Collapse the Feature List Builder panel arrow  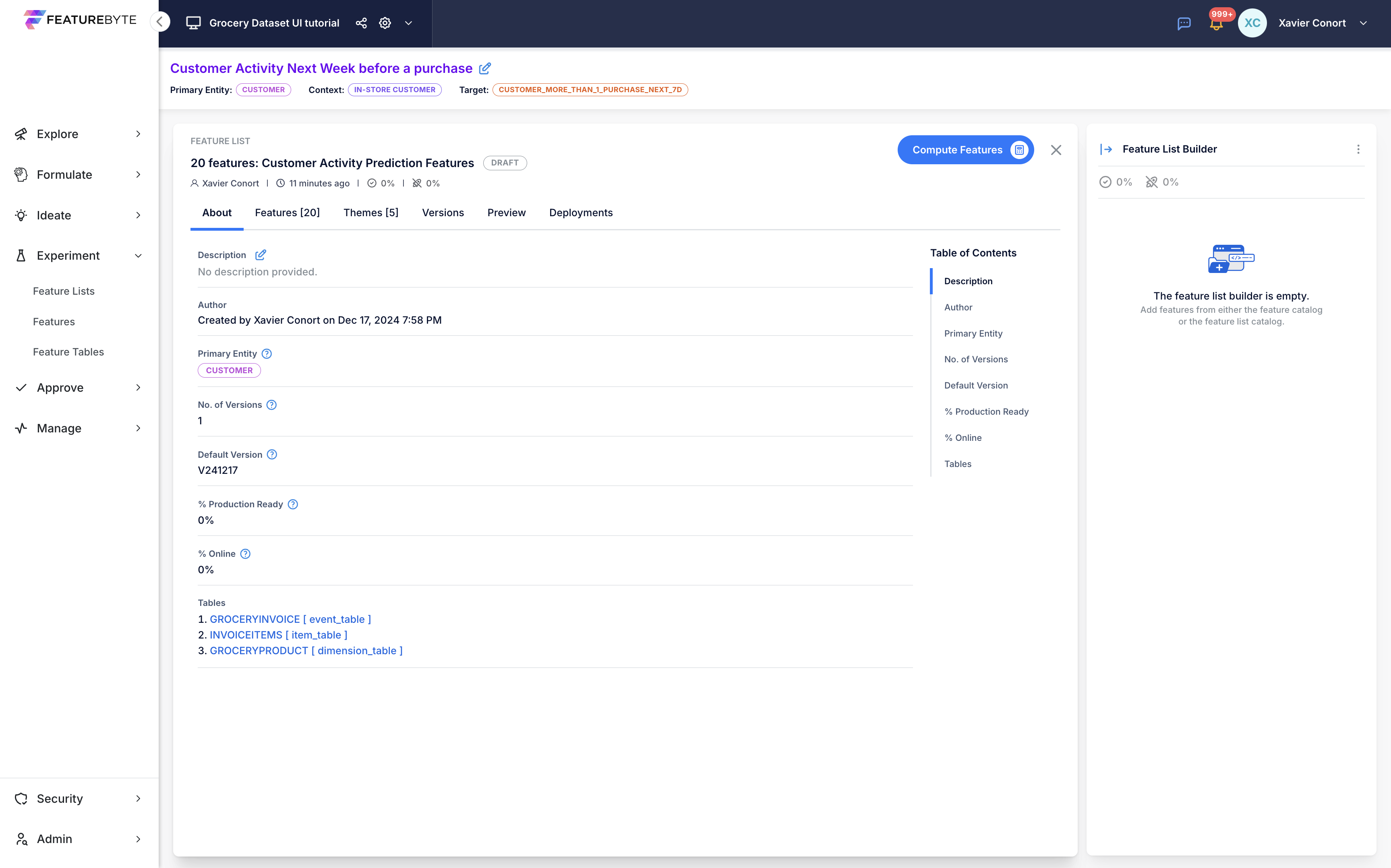(1106, 149)
